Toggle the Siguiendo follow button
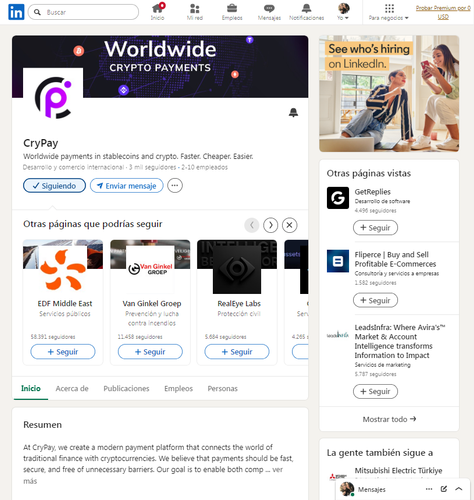The height and width of the screenshot is (500, 474). 54,186
